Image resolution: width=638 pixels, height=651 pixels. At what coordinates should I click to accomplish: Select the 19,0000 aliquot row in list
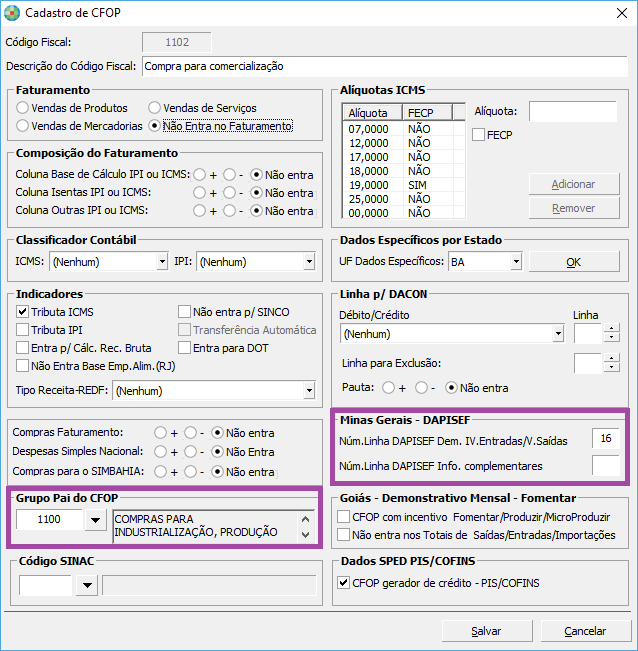[x=372, y=185]
